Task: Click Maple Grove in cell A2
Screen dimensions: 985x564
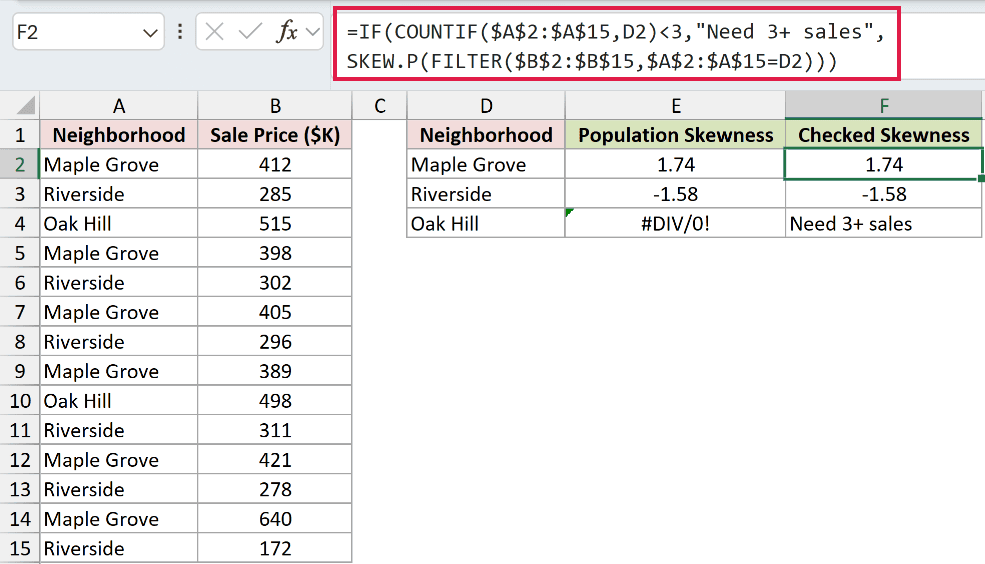Action: pyautogui.click(x=119, y=165)
